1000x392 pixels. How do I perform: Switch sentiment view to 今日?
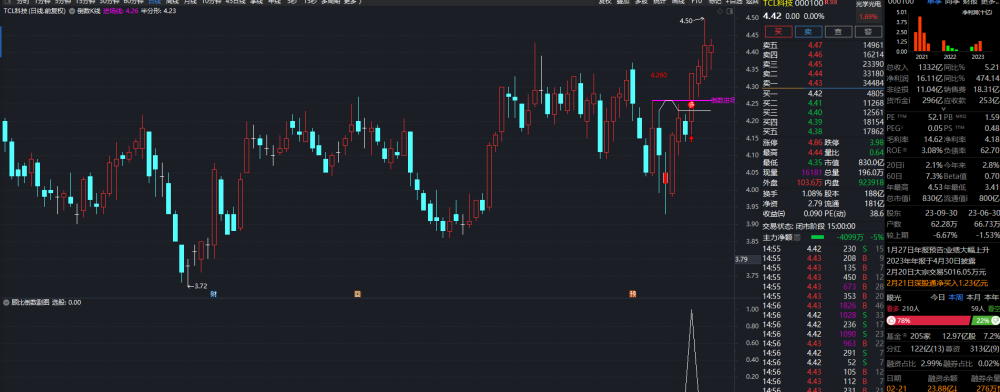(x=937, y=297)
